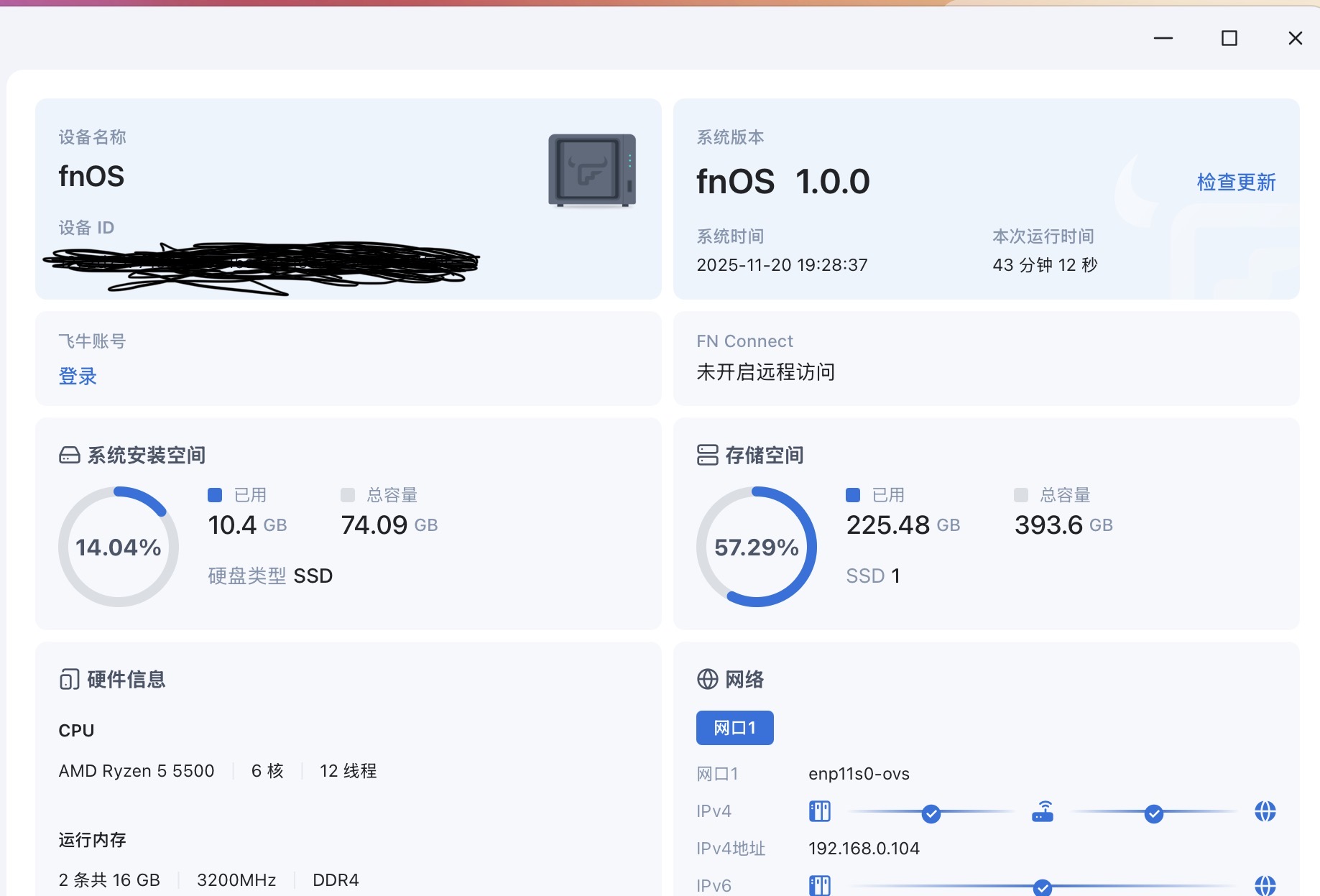Click the NAS device image
Viewport: 1320px width, 896px height.
pyautogui.click(x=592, y=171)
